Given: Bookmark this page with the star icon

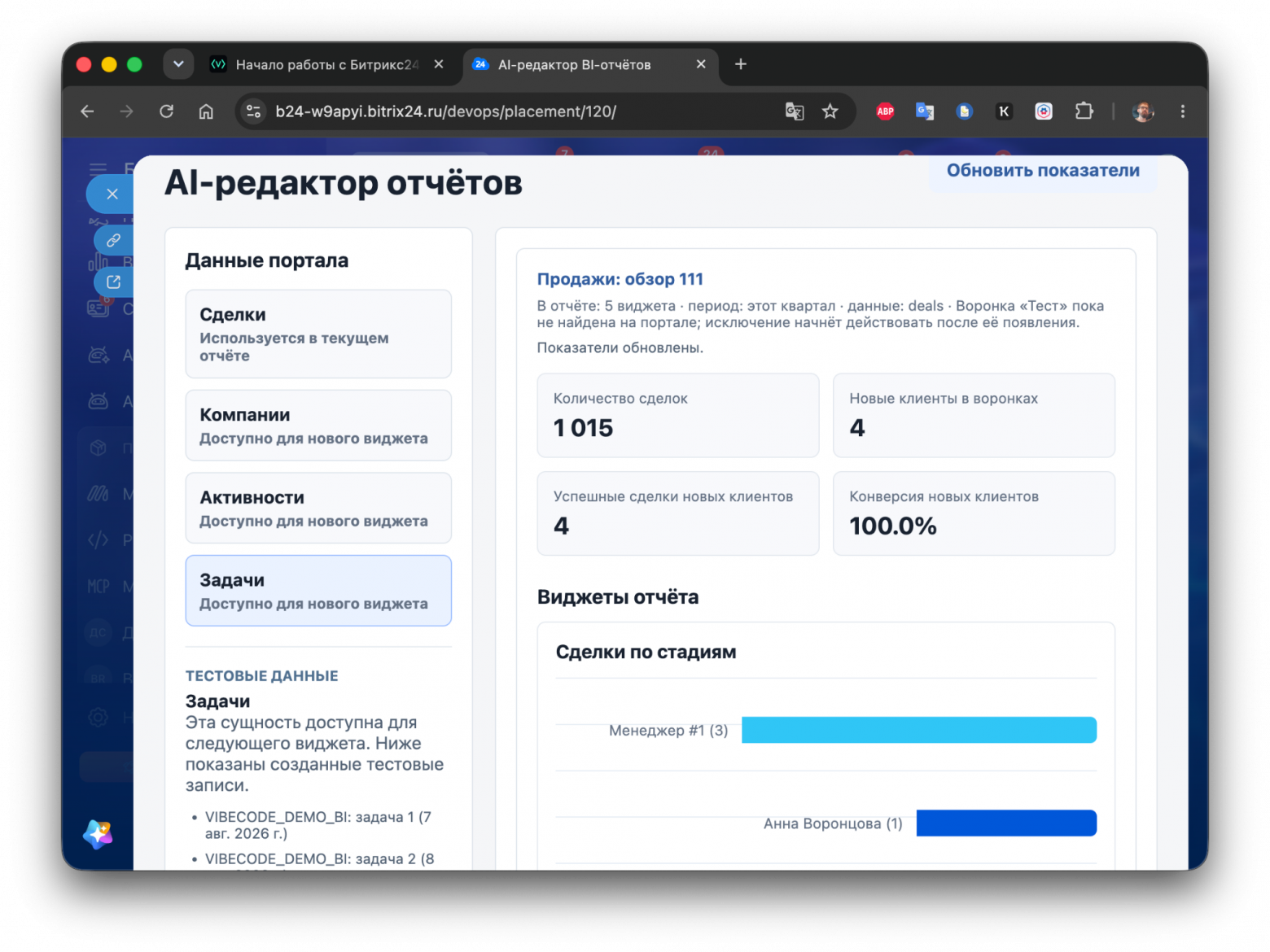Looking at the screenshot, I should coord(830,111).
